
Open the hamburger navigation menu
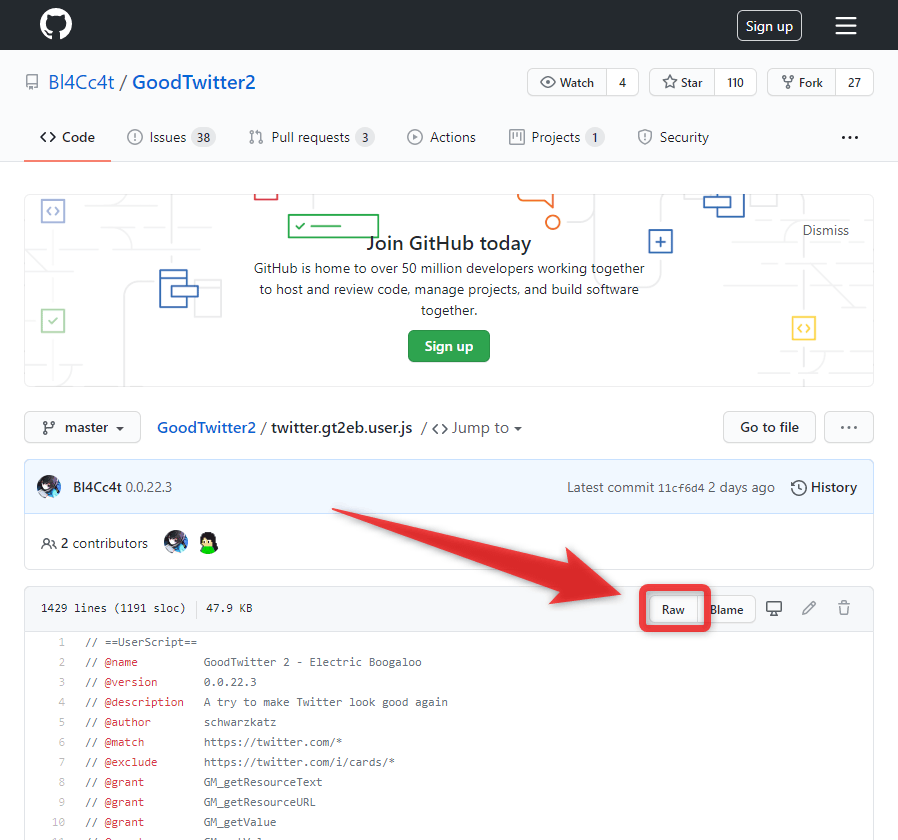(x=845, y=26)
